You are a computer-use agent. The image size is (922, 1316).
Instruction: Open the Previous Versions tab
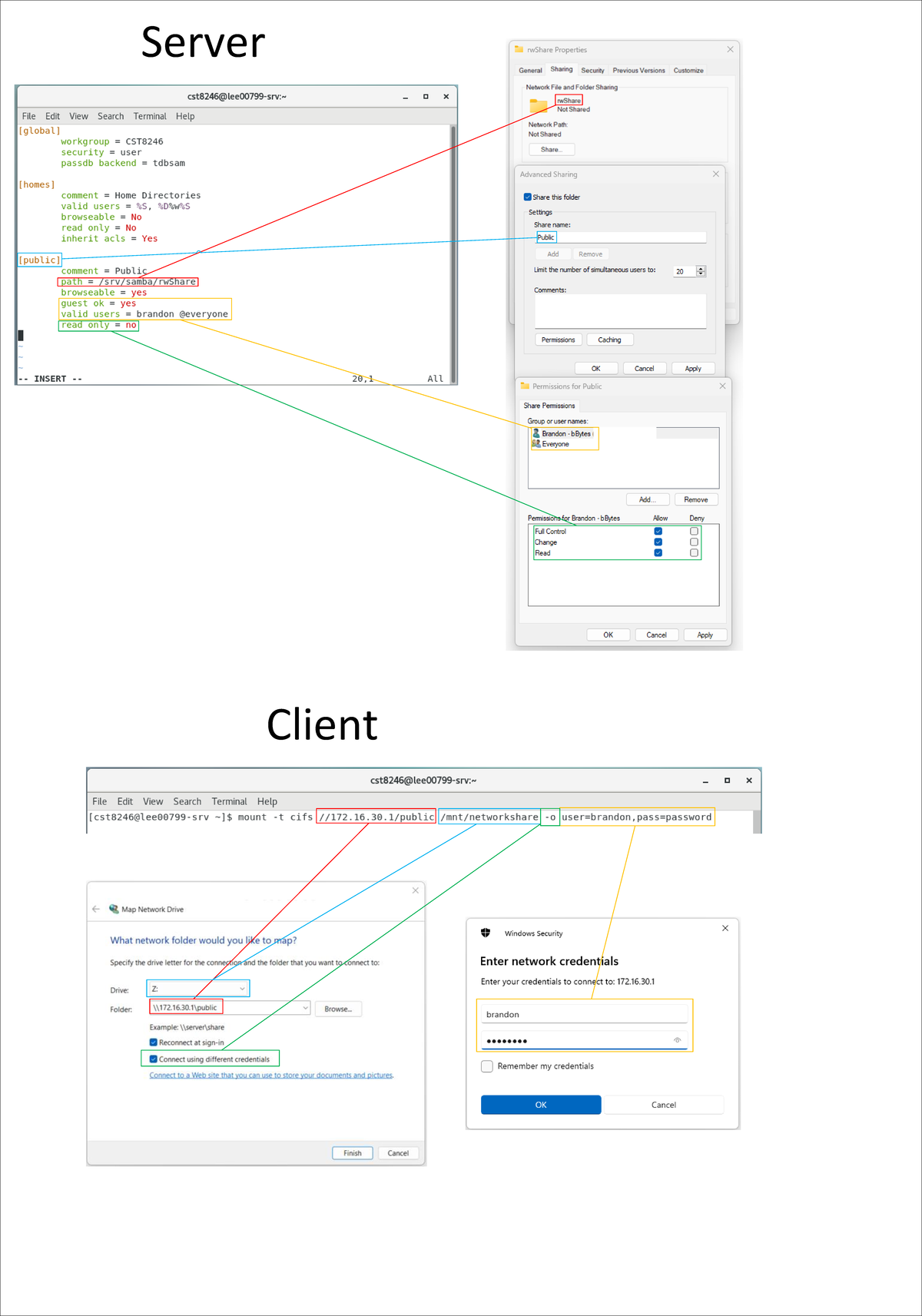(x=638, y=71)
